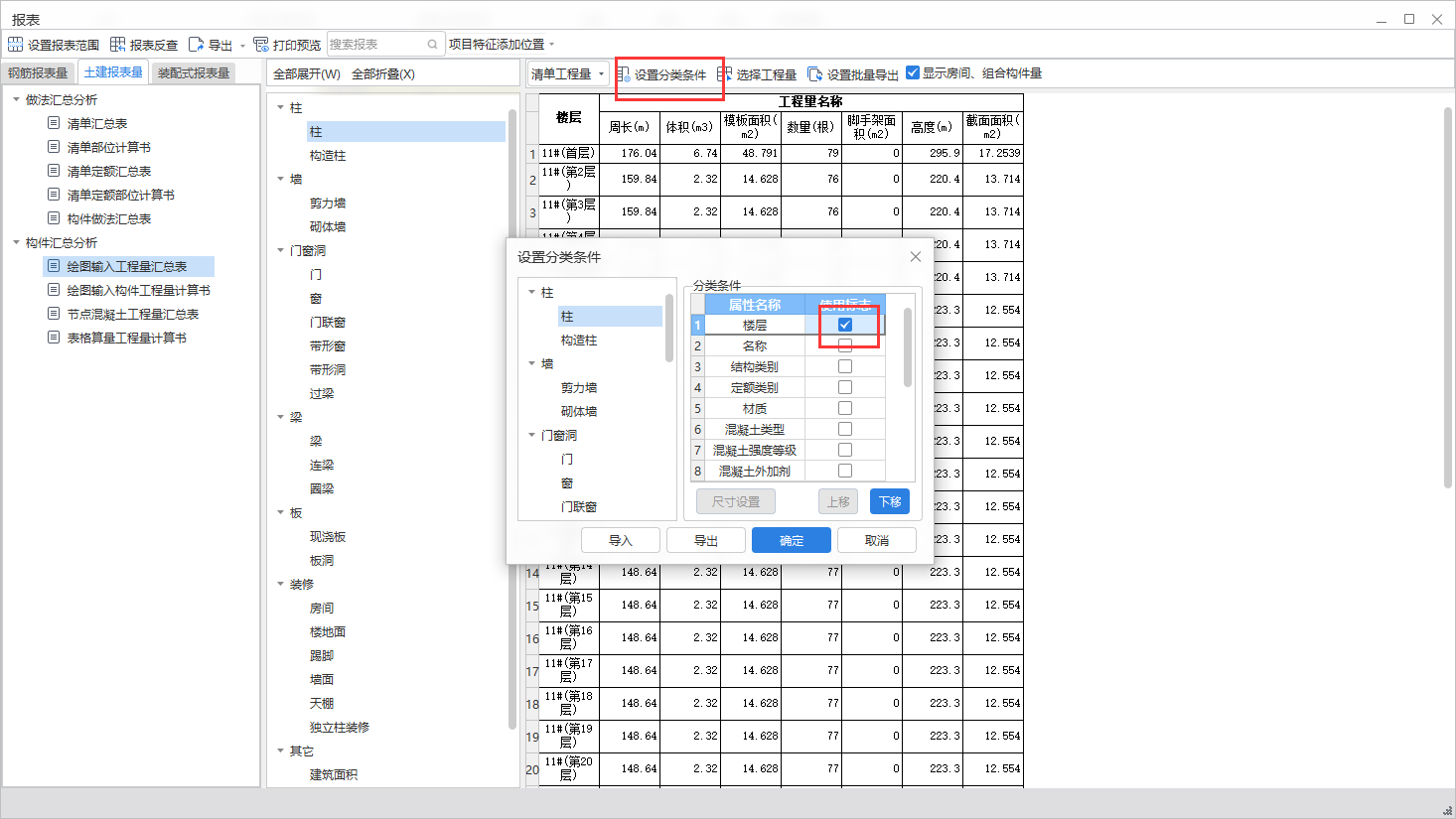
Task: Click the 11#(首层) row cell
Action: pos(569,153)
